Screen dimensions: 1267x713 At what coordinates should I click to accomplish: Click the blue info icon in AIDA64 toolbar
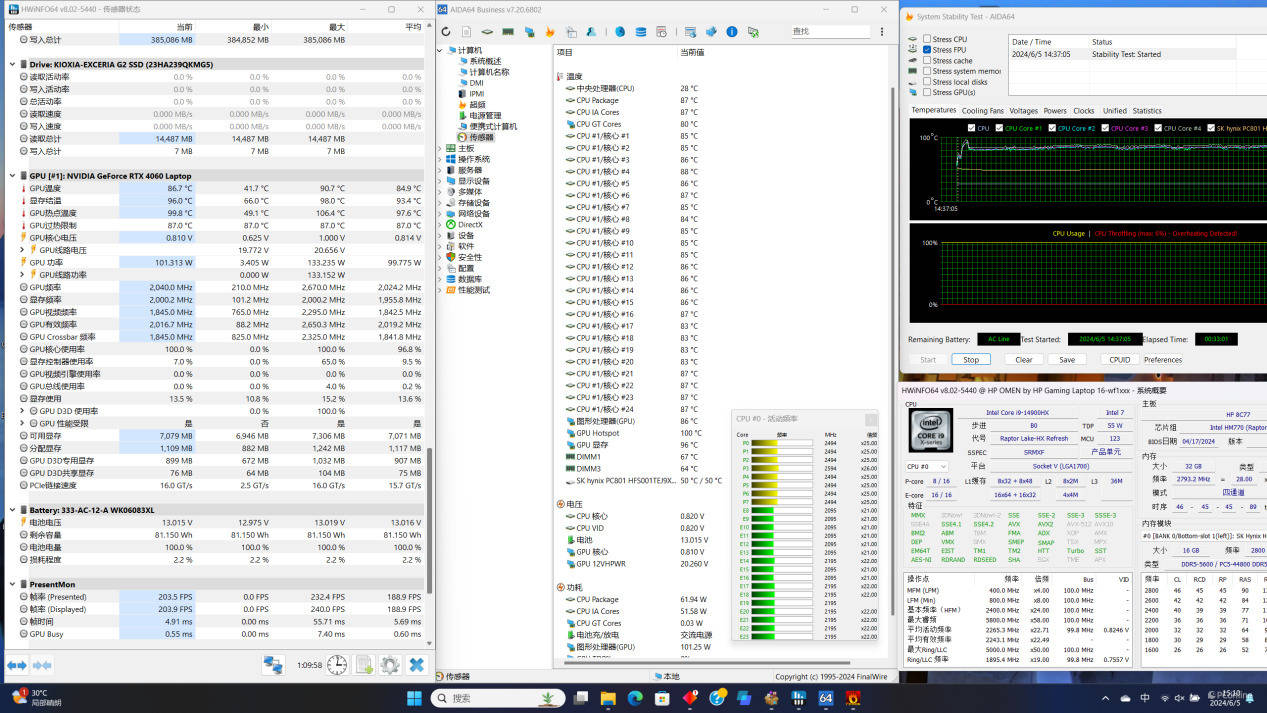point(732,32)
